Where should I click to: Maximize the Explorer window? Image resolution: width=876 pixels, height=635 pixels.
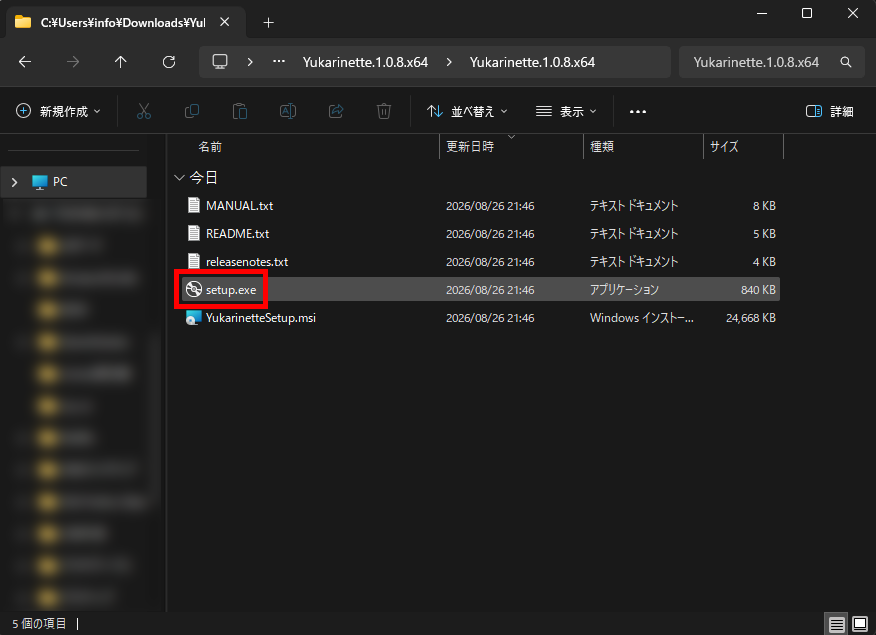click(807, 13)
